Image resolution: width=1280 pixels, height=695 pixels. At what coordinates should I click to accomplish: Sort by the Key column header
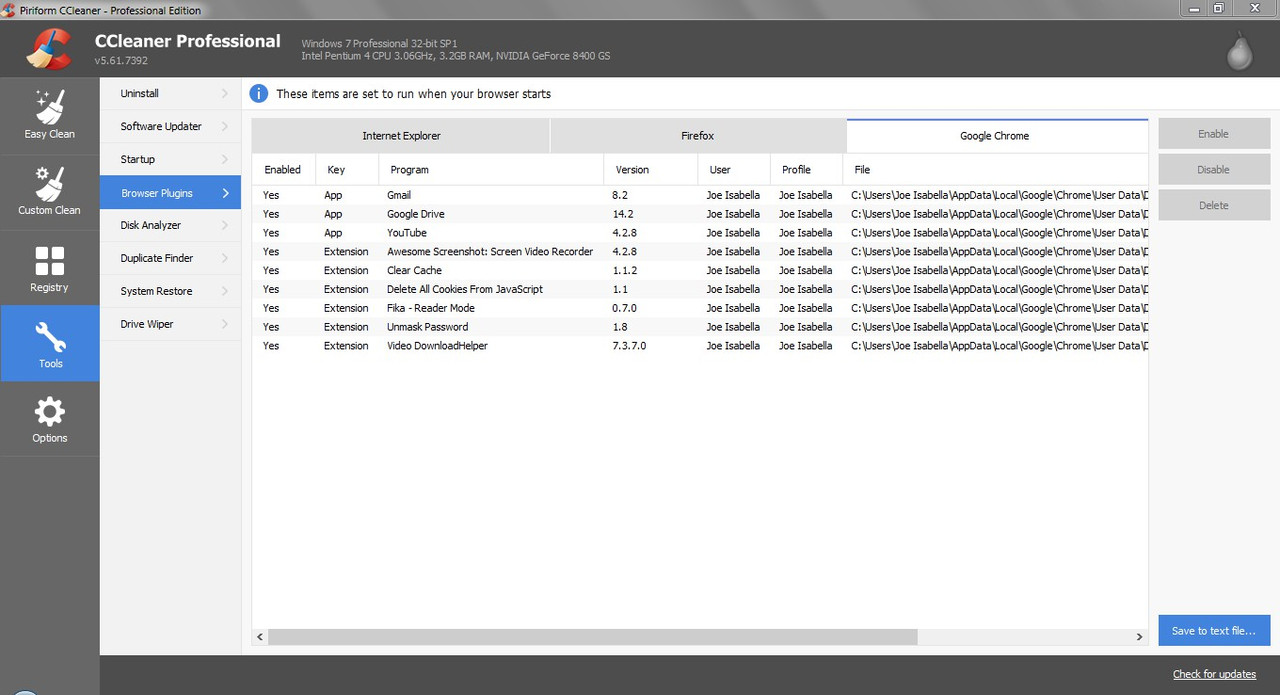347,170
